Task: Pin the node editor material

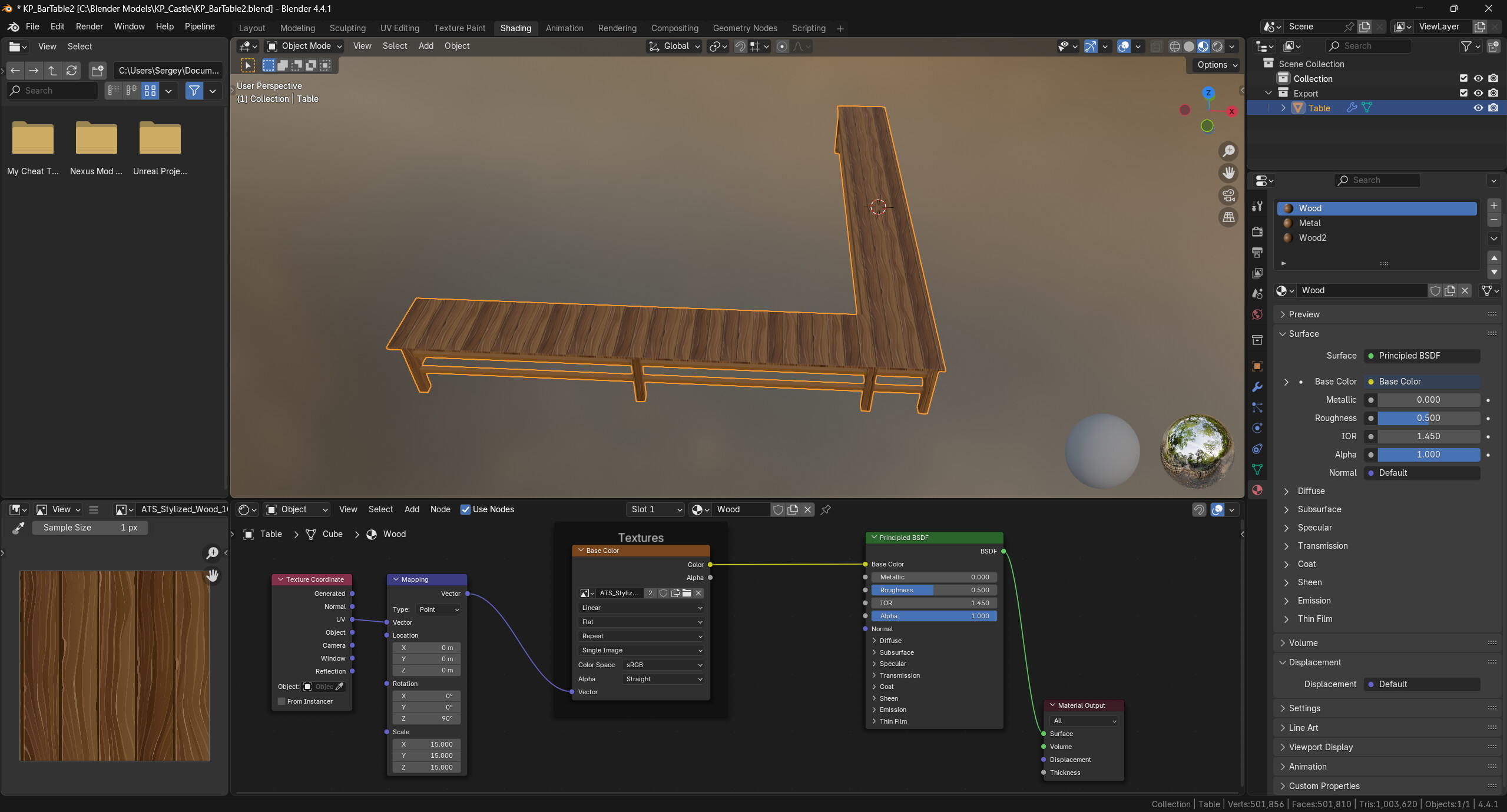Action: (826, 510)
